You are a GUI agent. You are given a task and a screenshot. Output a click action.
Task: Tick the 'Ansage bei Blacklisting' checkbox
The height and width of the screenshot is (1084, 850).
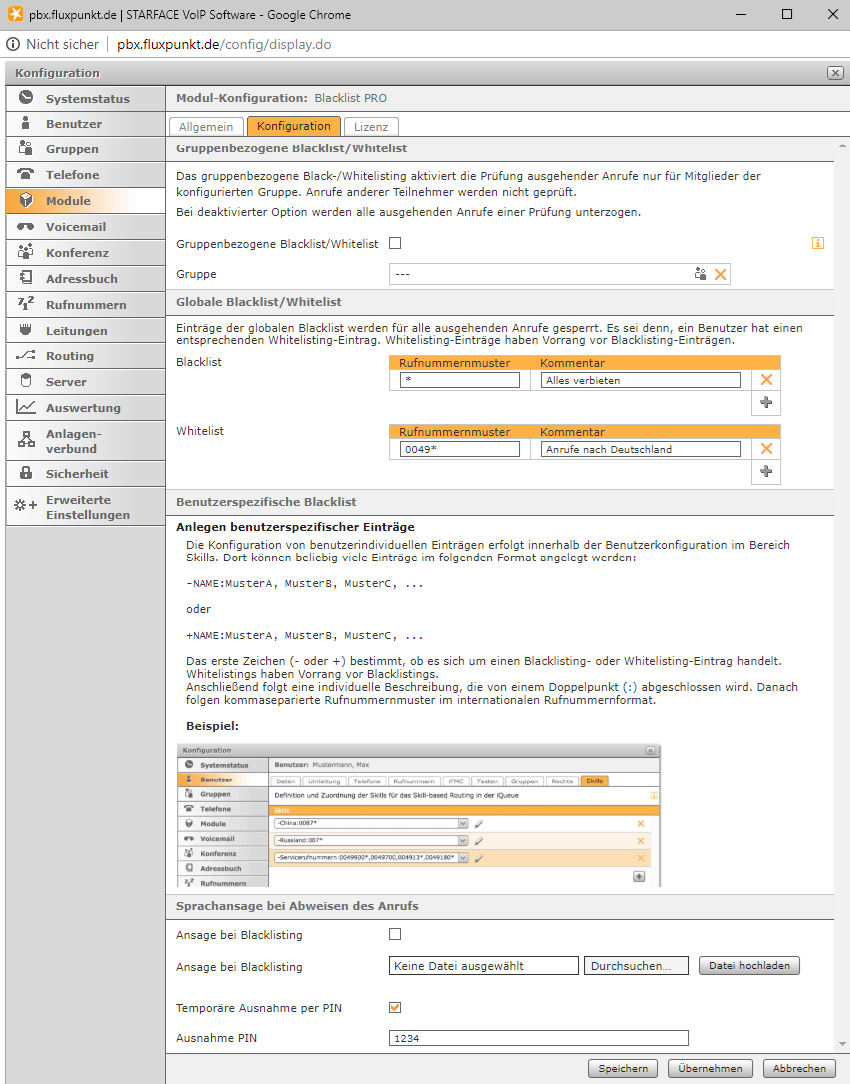point(395,934)
